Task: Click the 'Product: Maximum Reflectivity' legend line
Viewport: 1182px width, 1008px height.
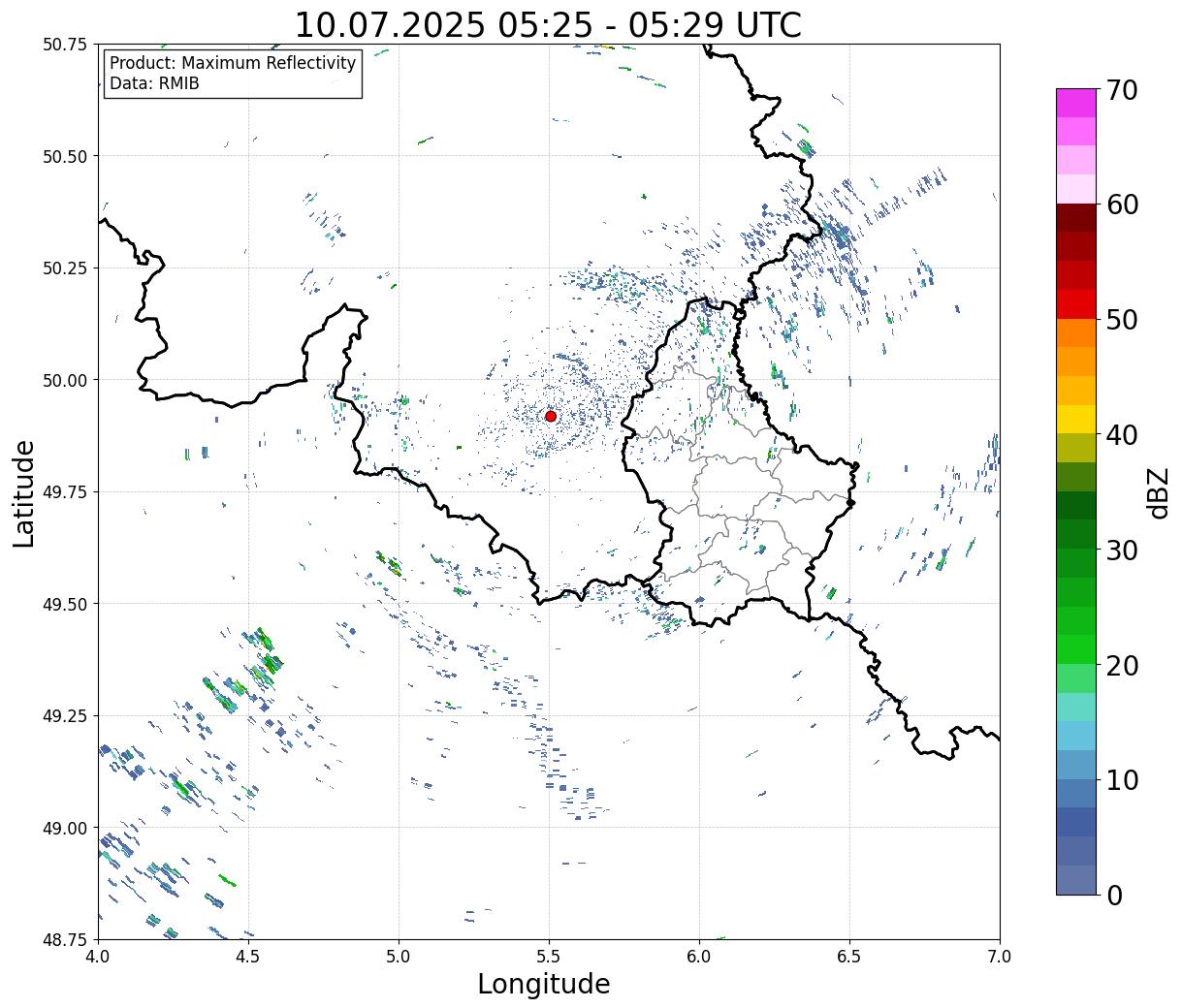Action: [233, 63]
